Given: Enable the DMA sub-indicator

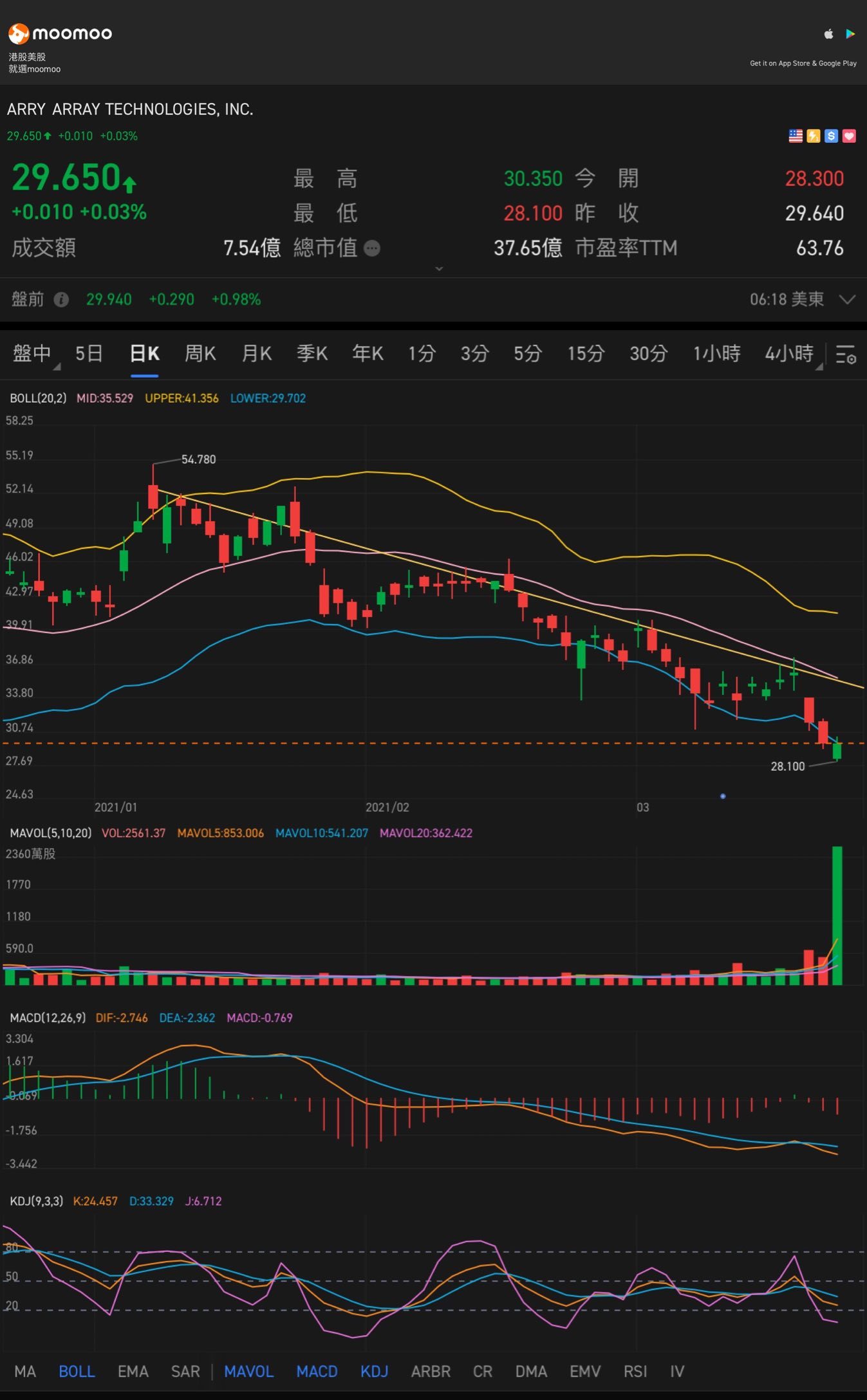Looking at the screenshot, I should [531, 1371].
